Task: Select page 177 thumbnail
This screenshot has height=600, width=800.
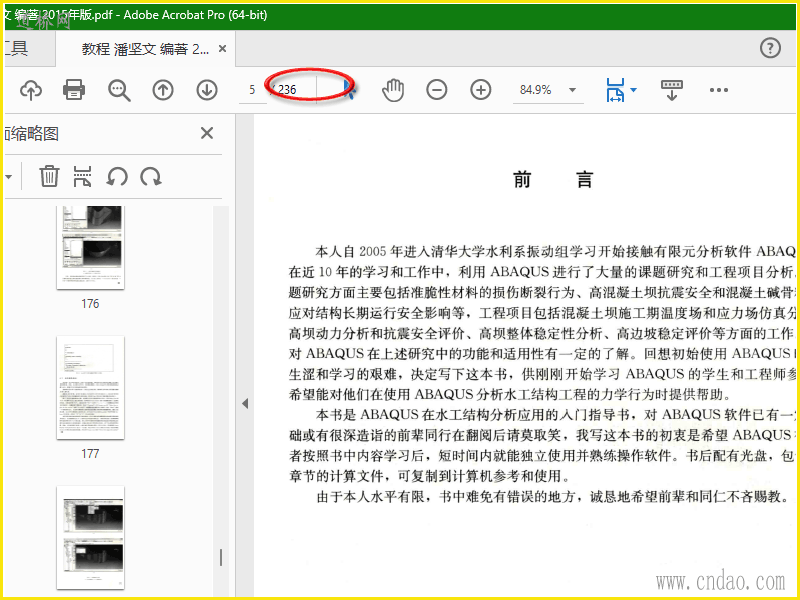Action: 90,388
